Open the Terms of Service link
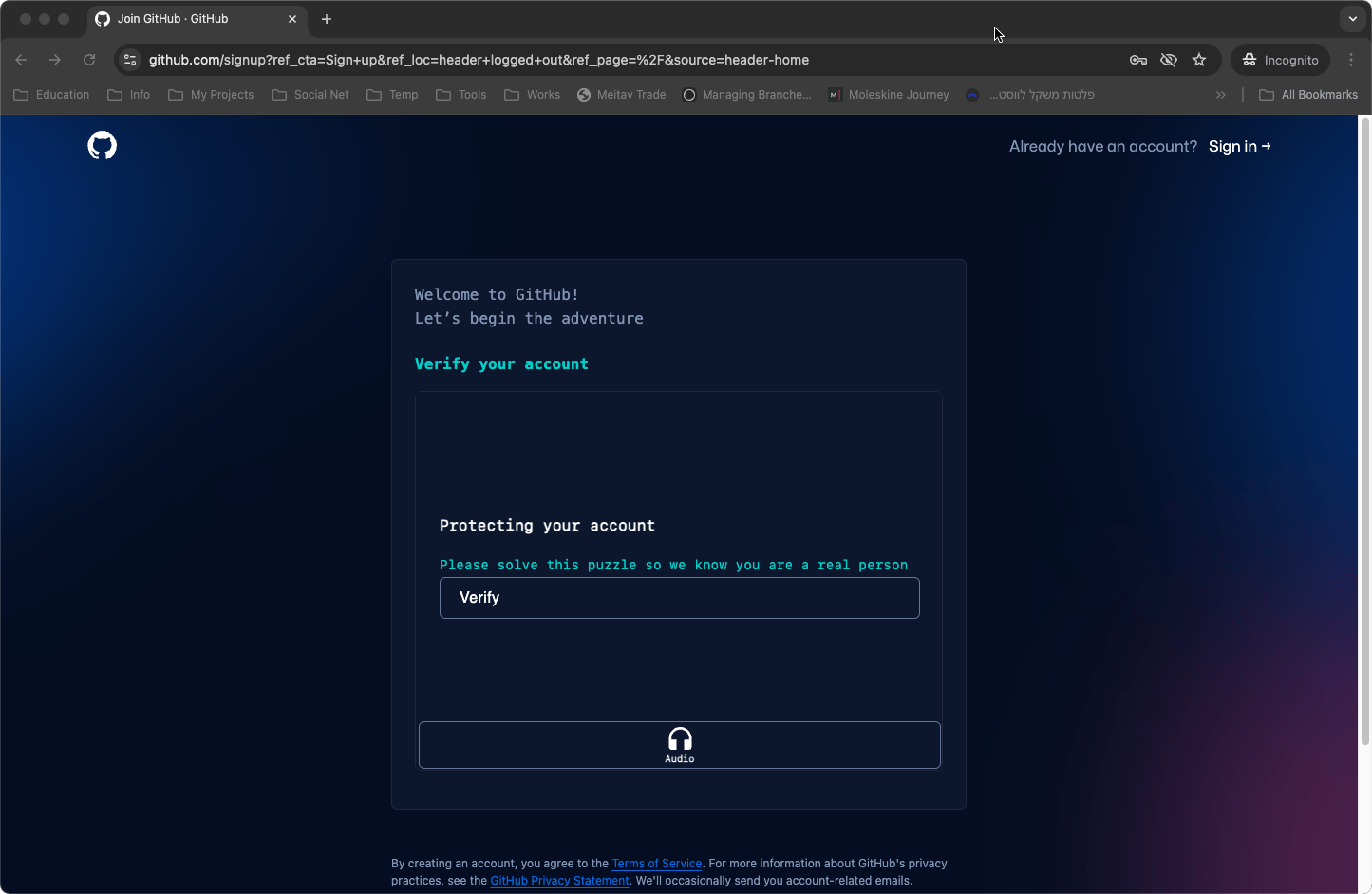The image size is (1372, 894). [x=656, y=864]
